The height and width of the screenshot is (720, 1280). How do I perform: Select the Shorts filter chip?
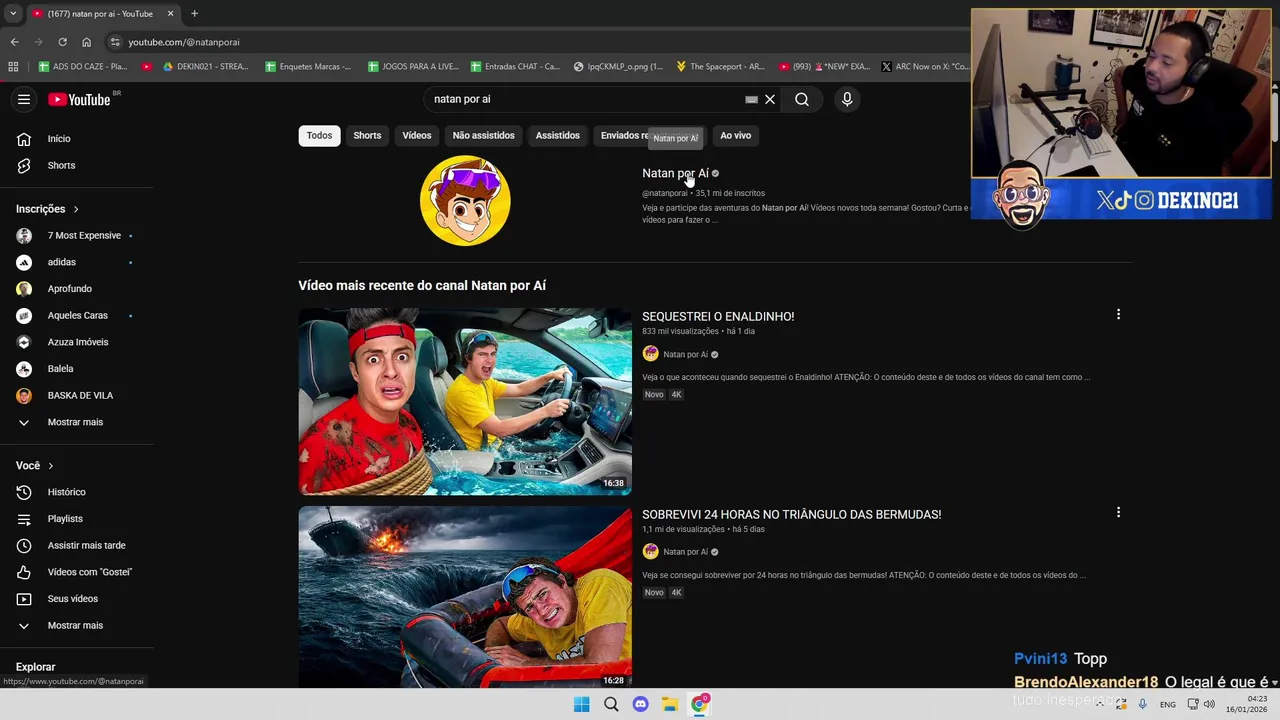coord(367,136)
